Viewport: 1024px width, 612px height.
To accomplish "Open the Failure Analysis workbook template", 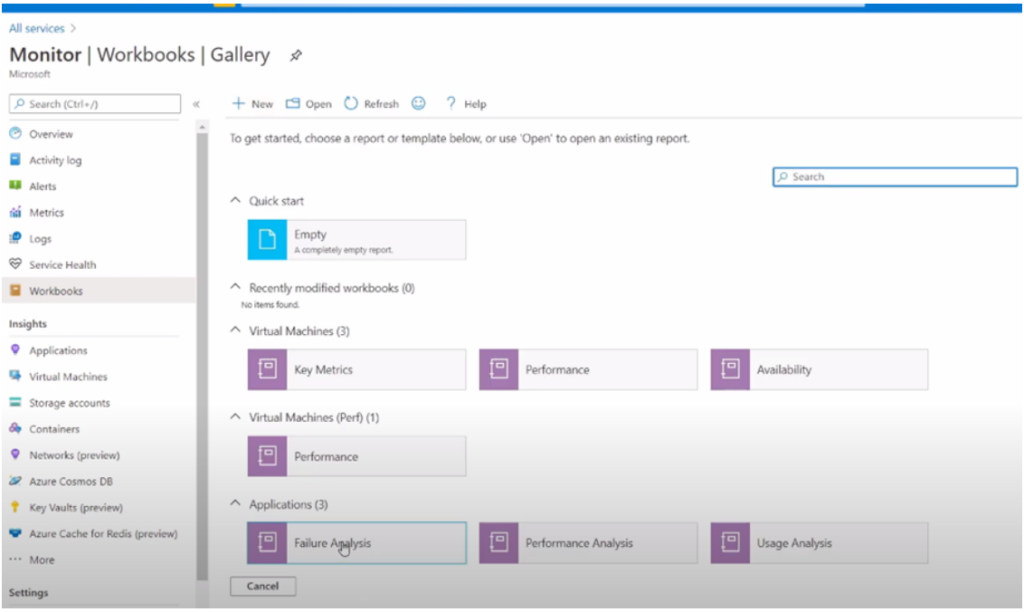I will (x=355, y=541).
